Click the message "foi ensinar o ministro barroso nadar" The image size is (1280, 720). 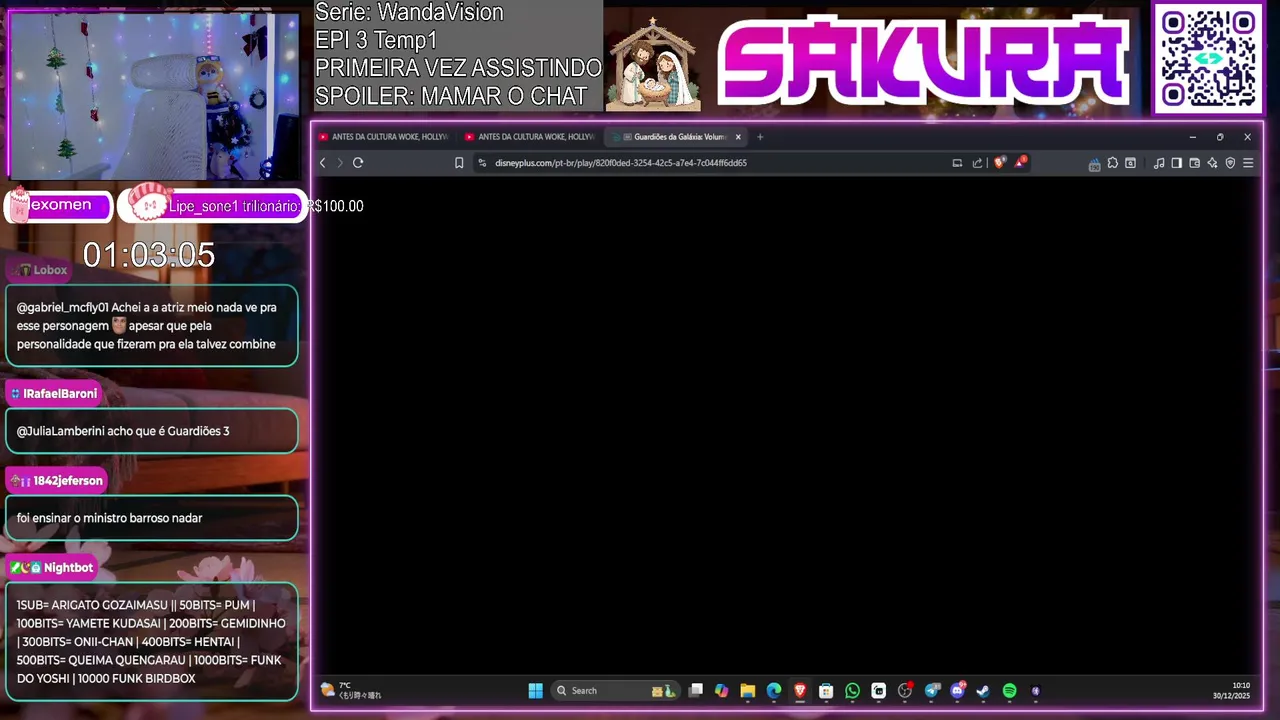[109, 518]
